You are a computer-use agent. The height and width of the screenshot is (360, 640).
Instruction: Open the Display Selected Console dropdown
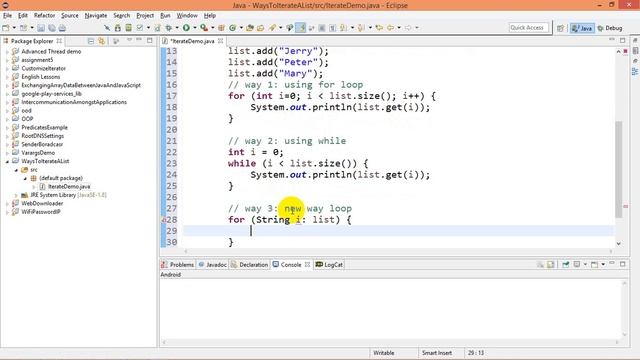585,264
